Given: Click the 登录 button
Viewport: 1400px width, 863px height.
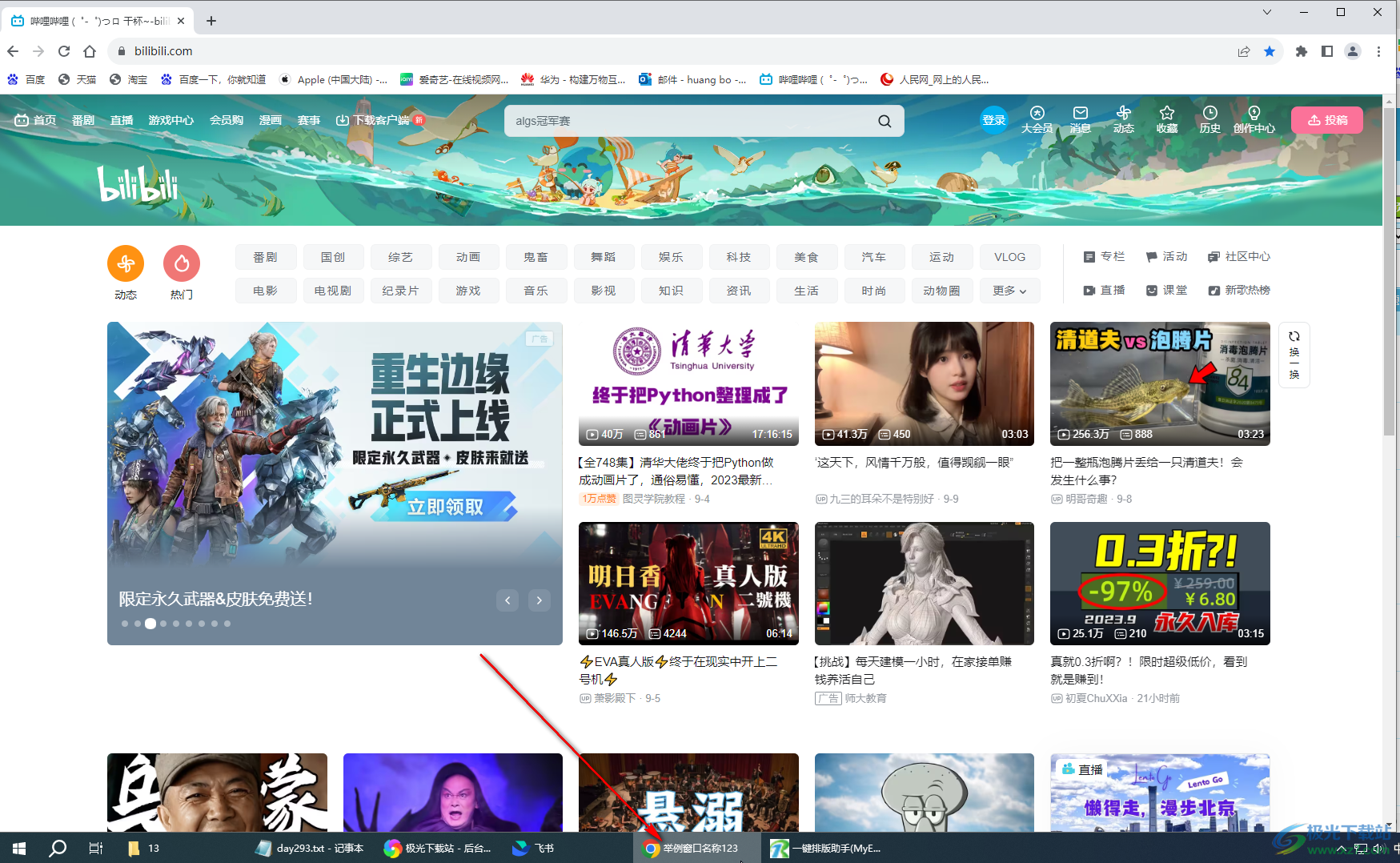Looking at the screenshot, I should (x=994, y=120).
